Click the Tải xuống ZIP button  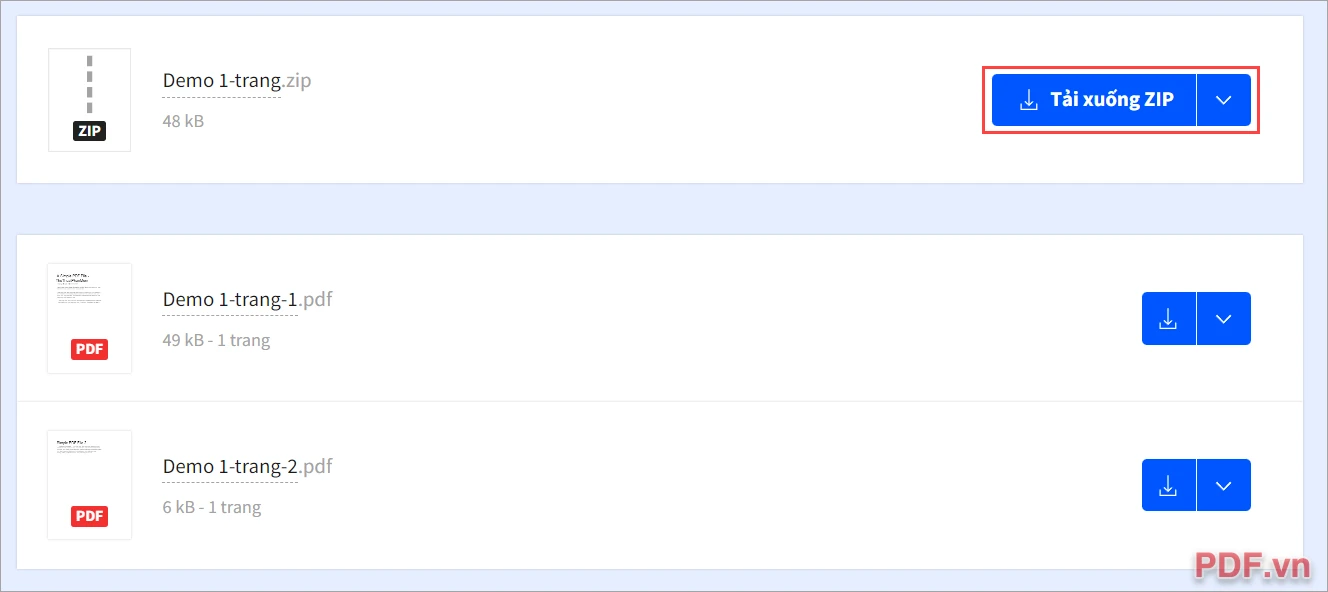click(x=1093, y=100)
